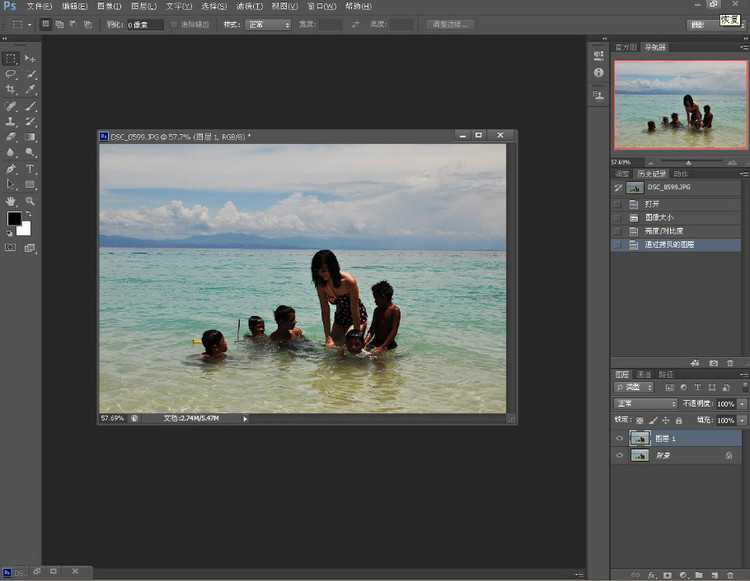
Task: Select the Horizontal Type tool
Action: (31, 169)
